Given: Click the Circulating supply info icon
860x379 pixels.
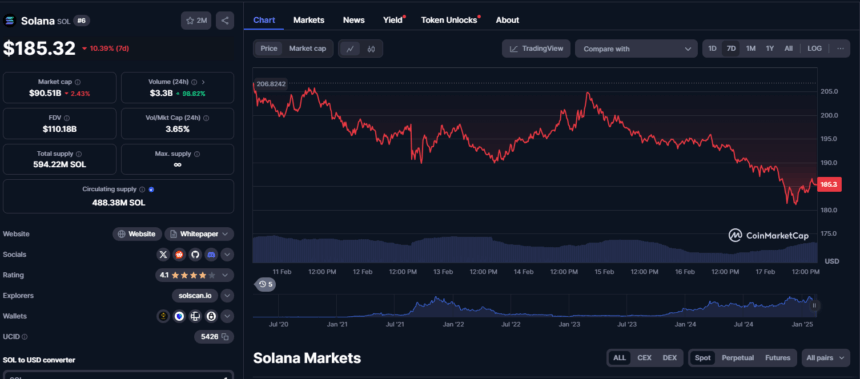Looking at the screenshot, I should (x=142, y=189).
